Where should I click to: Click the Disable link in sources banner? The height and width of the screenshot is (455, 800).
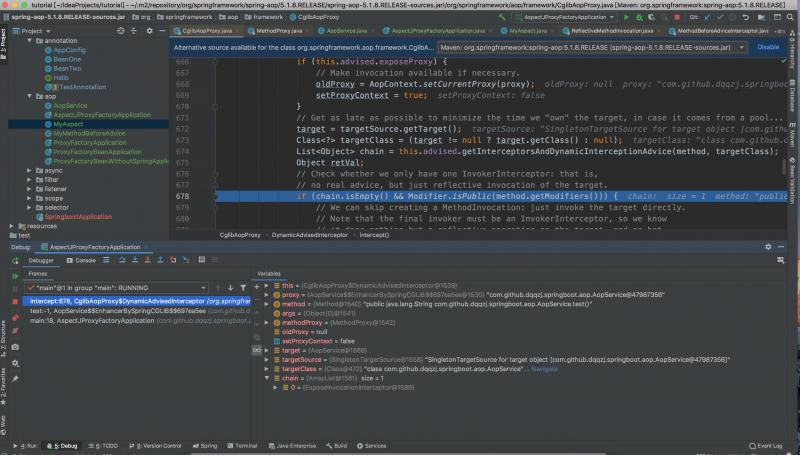767,47
